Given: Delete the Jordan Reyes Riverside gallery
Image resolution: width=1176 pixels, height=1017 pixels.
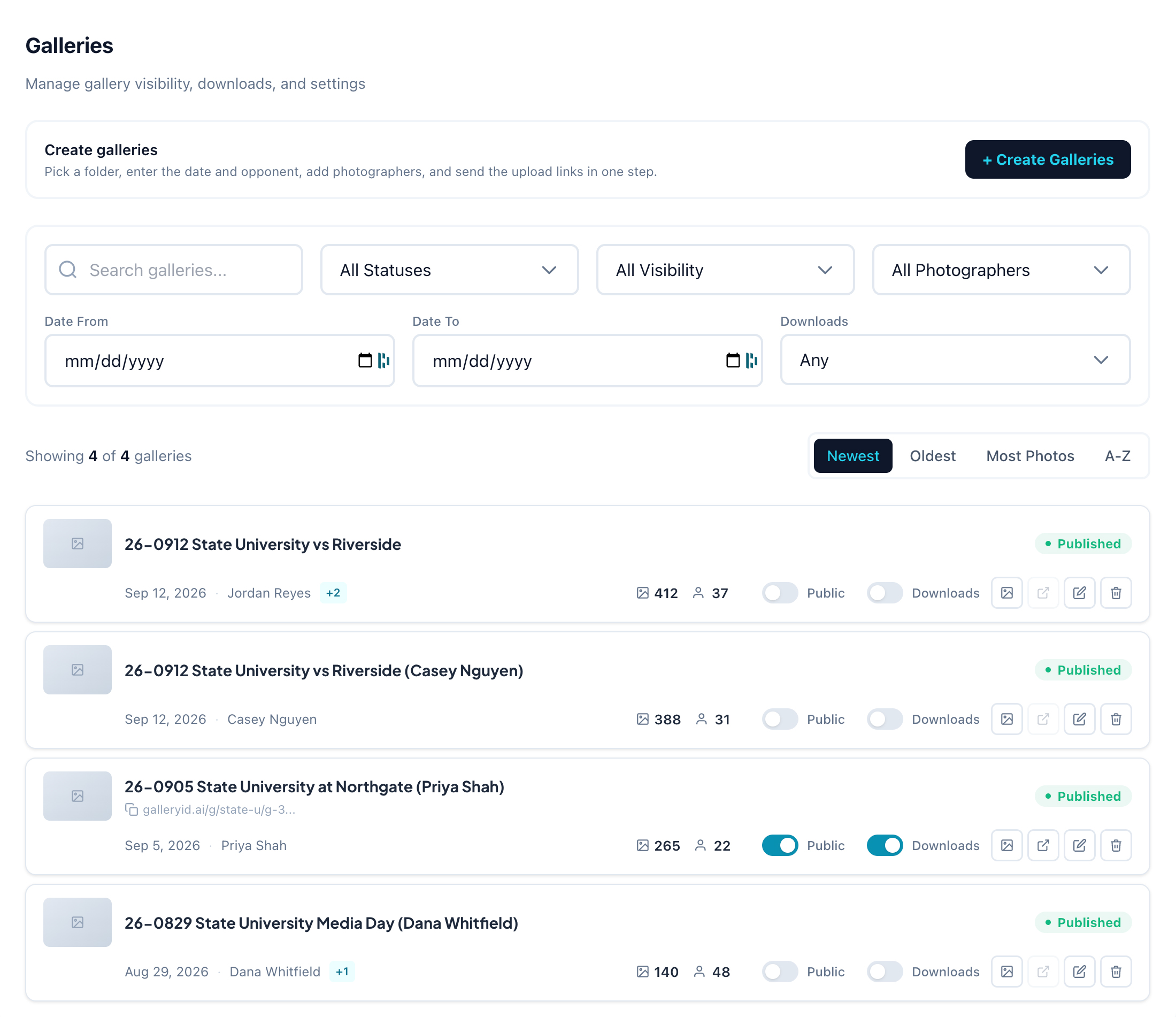Looking at the screenshot, I should click(1115, 593).
